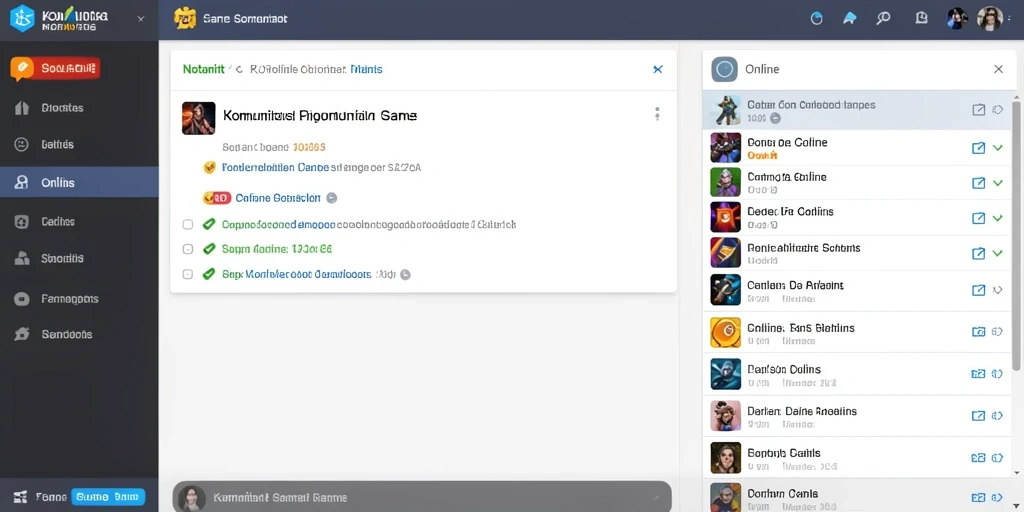Click the edit icon on "Donce De Goline" row
Viewport: 1024px width, 512px height.
coord(978,148)
